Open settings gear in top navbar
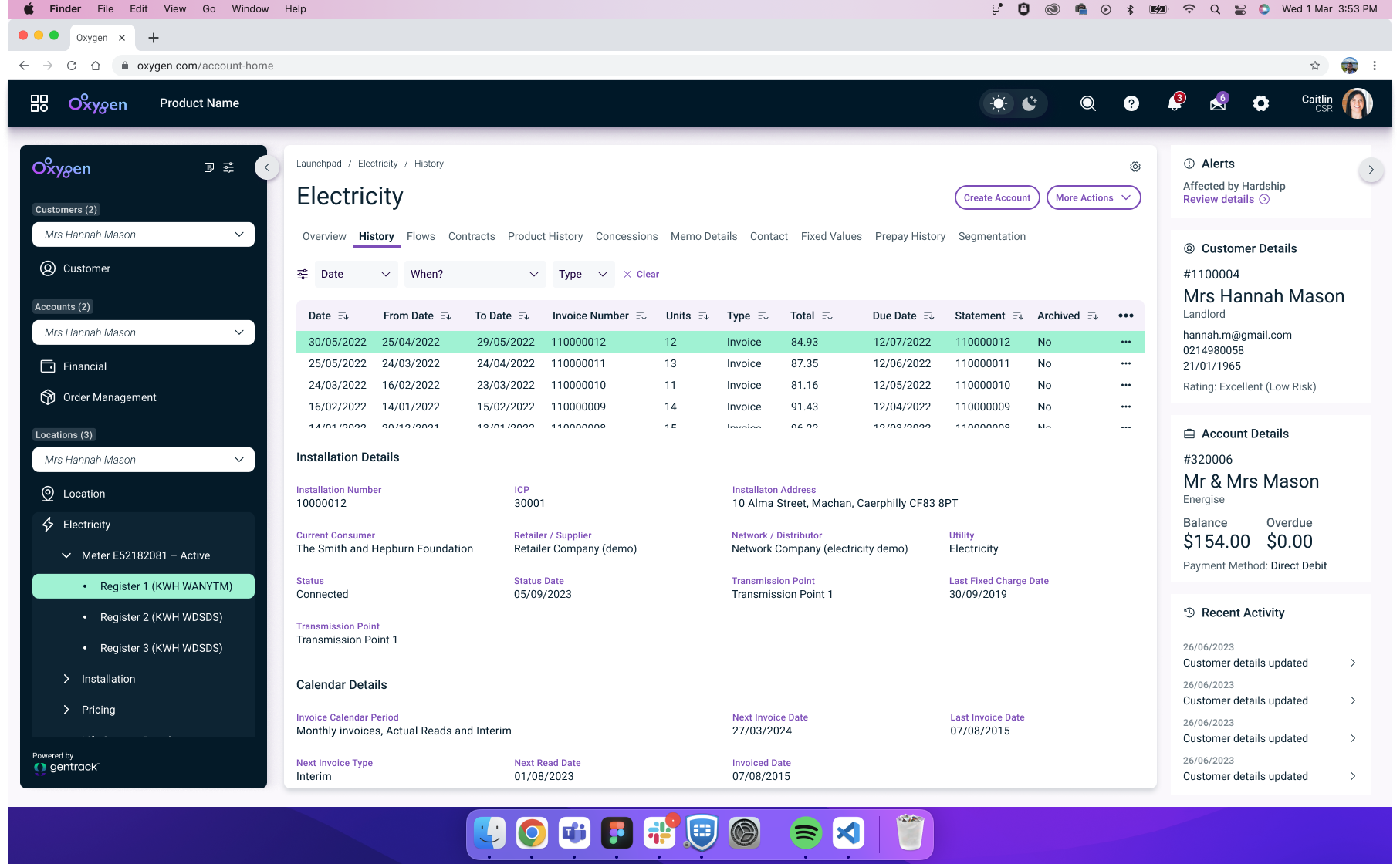 coord(1260,103)
